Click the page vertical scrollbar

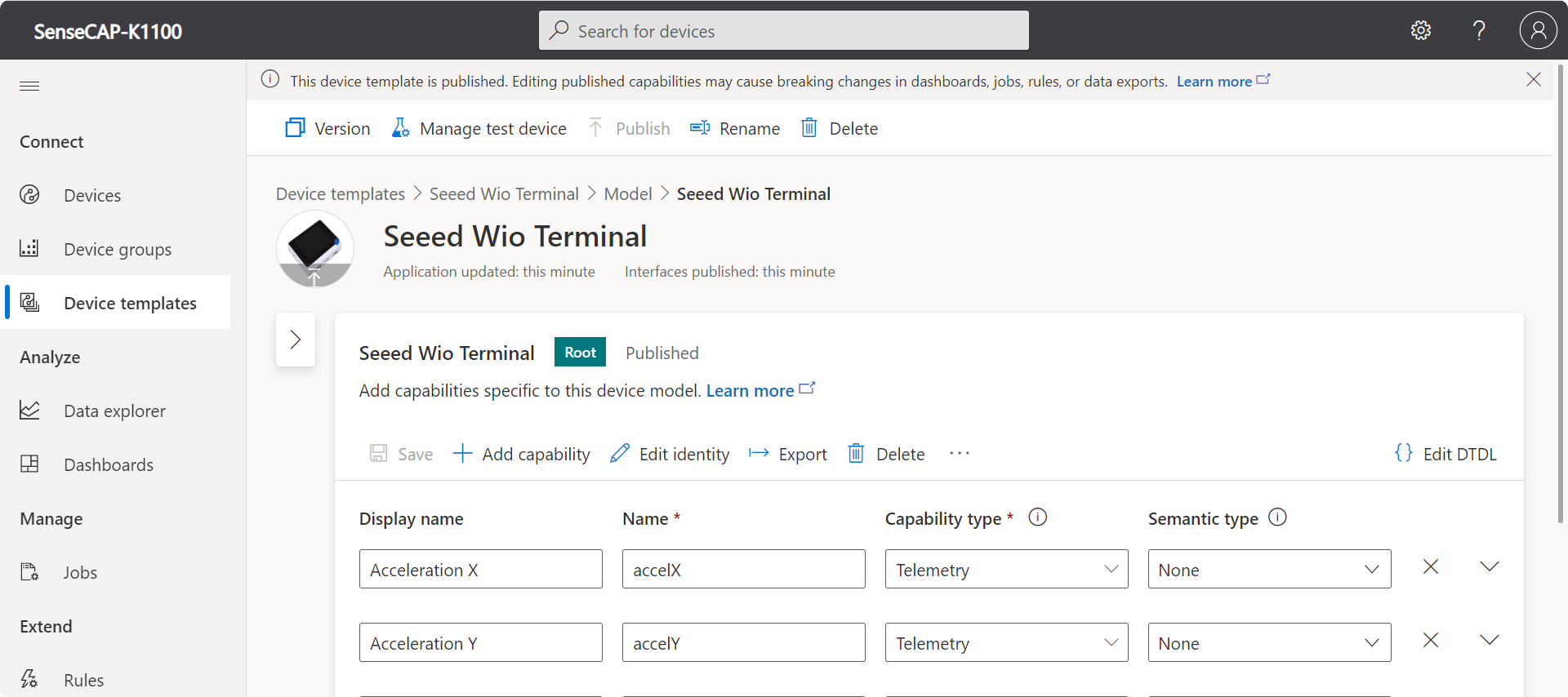1561,294
